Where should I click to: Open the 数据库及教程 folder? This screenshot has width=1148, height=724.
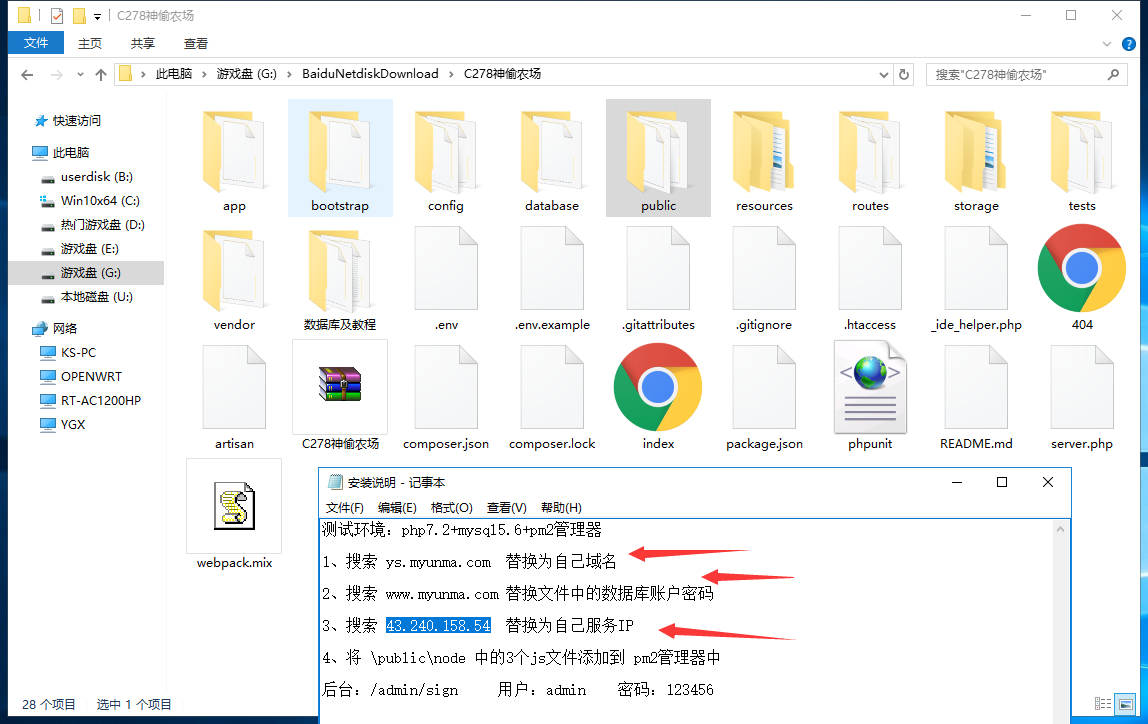[340, 269]
